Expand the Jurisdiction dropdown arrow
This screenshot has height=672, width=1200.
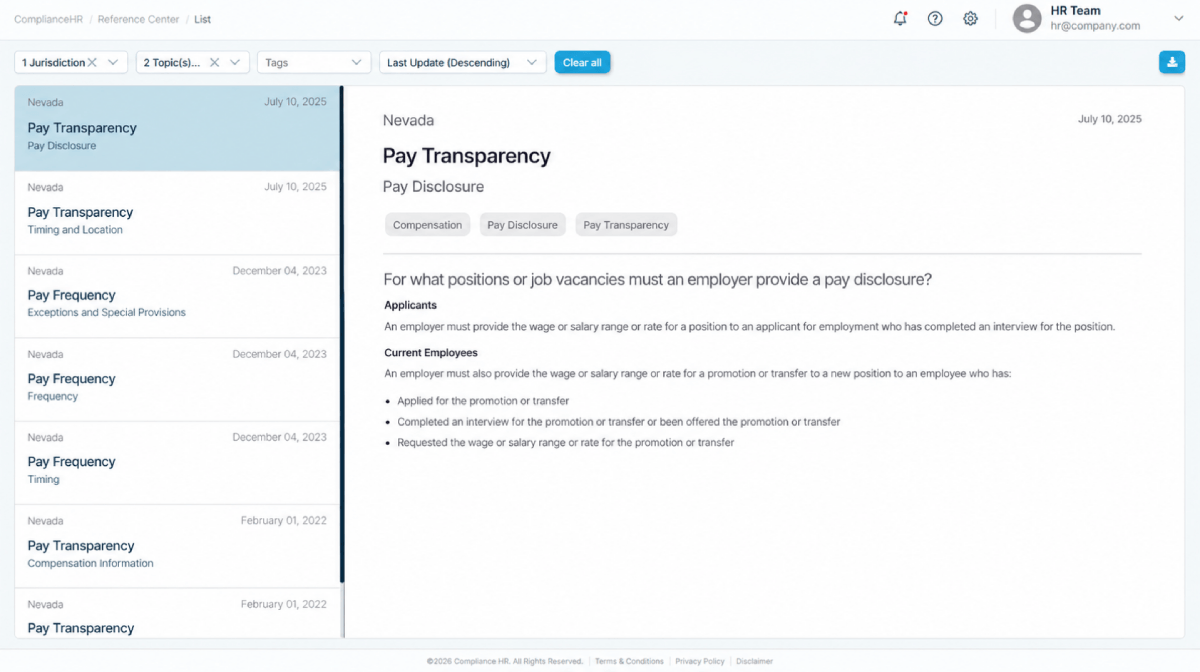(113, 62)
